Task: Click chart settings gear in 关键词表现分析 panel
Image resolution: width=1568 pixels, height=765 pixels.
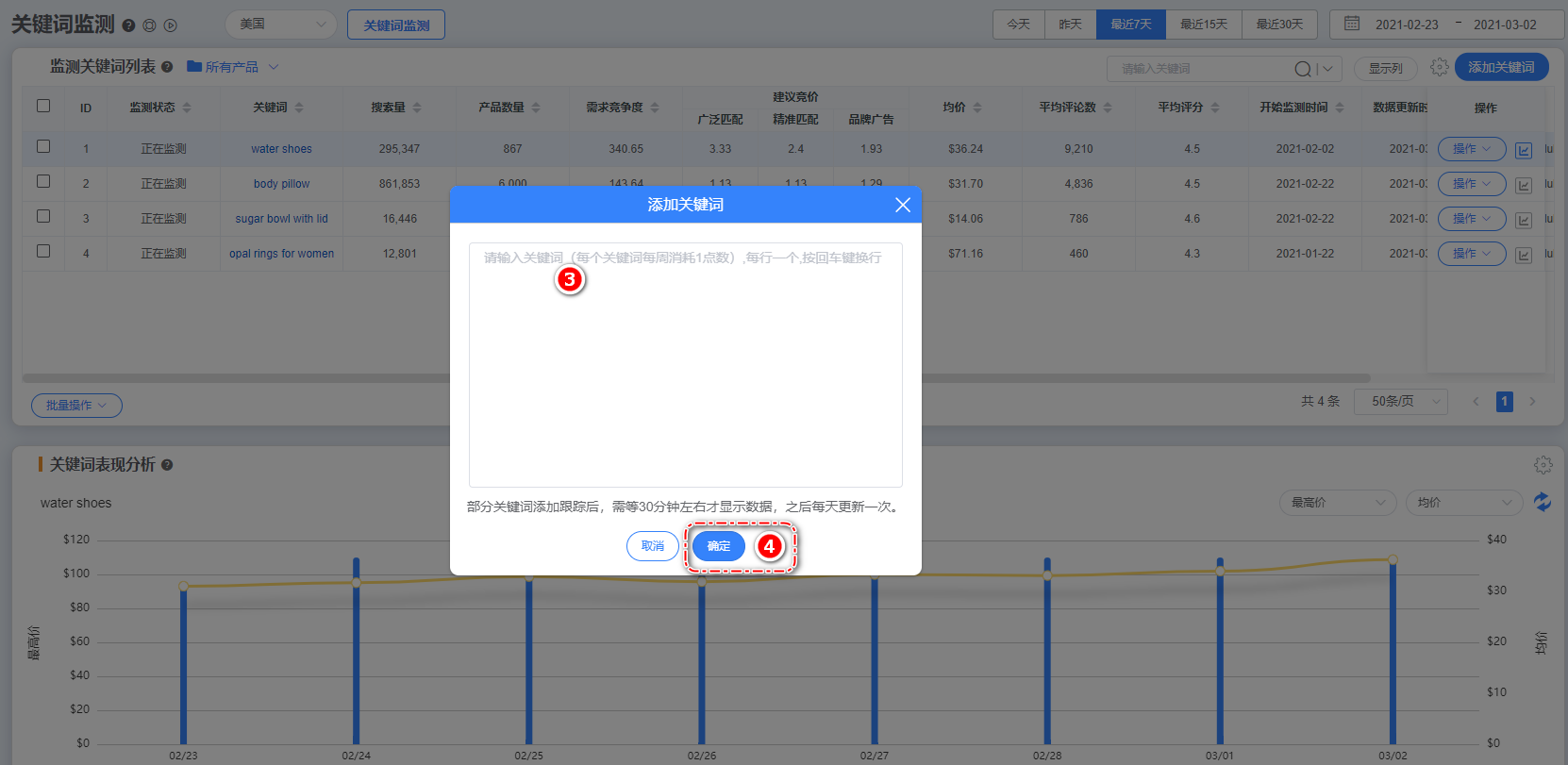Action: [1543, 465]
